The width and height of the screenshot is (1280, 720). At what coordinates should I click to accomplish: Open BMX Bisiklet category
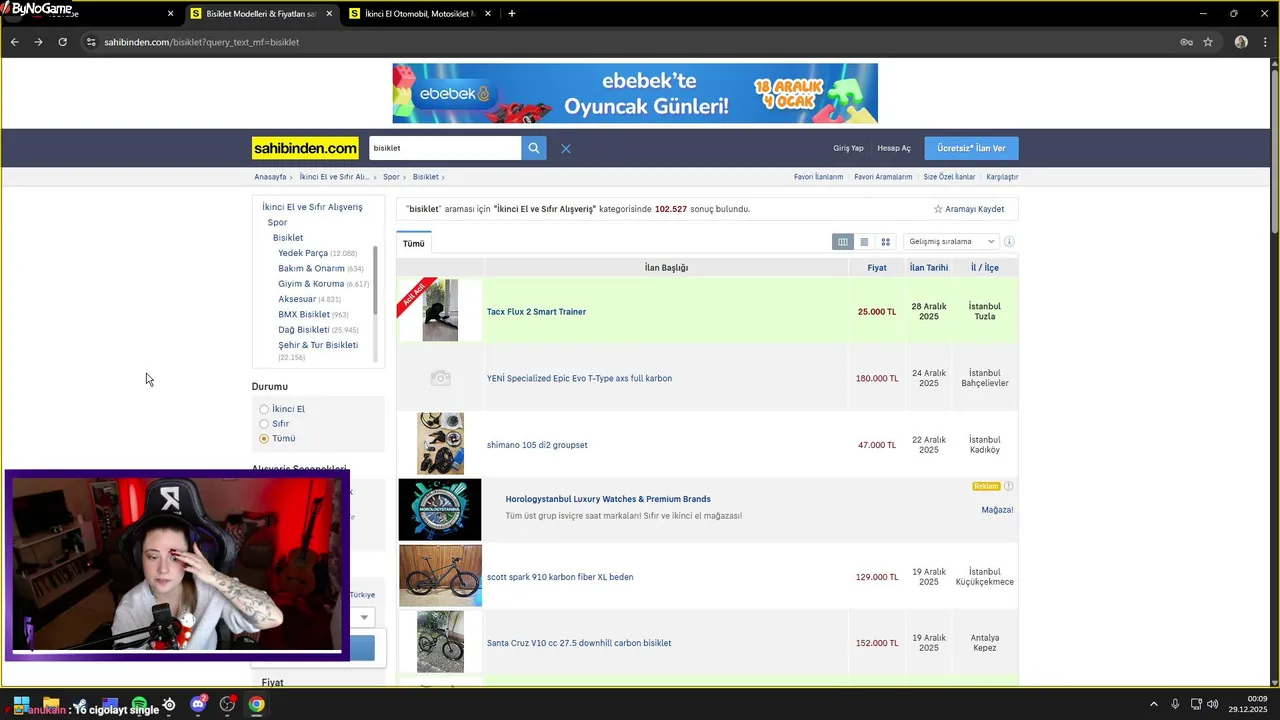304,314
